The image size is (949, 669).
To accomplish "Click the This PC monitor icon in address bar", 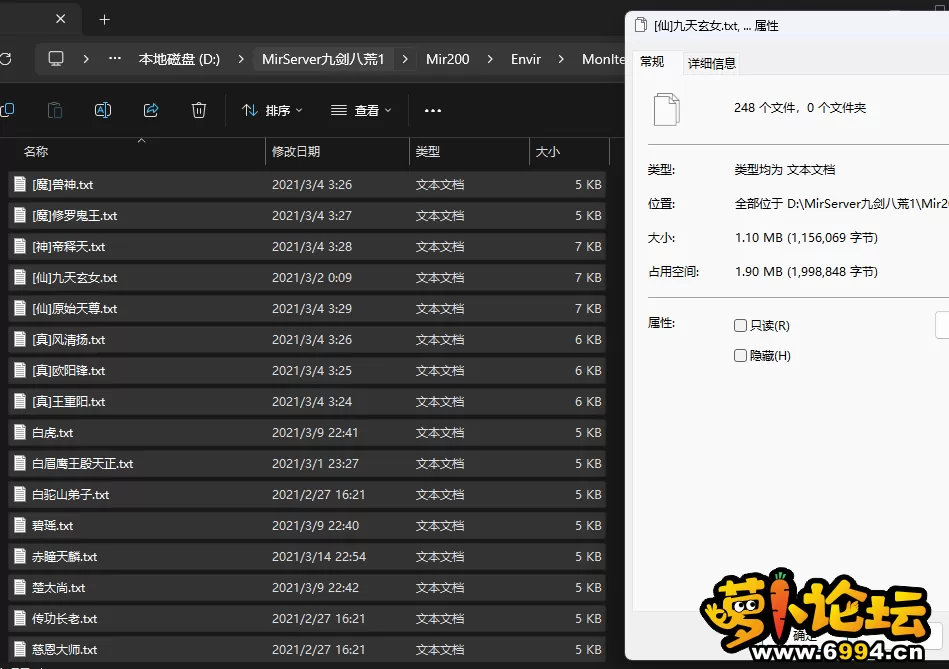I will coord(56,59).
